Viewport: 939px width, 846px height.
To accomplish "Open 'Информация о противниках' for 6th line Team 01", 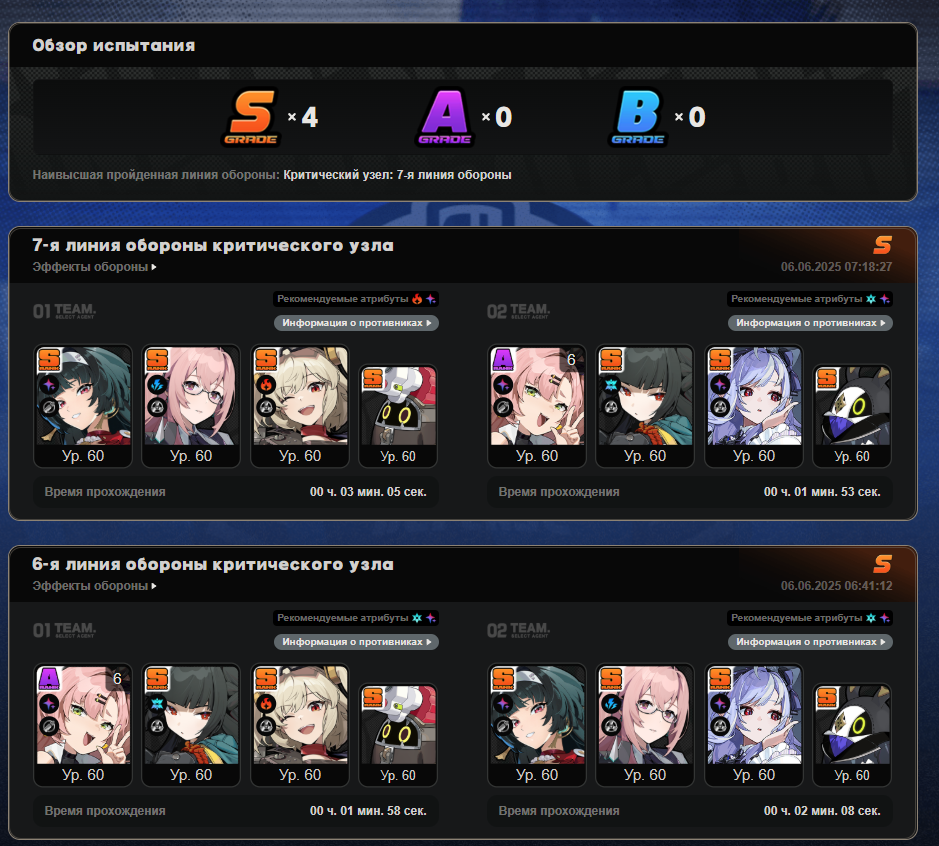I will 356,642.
